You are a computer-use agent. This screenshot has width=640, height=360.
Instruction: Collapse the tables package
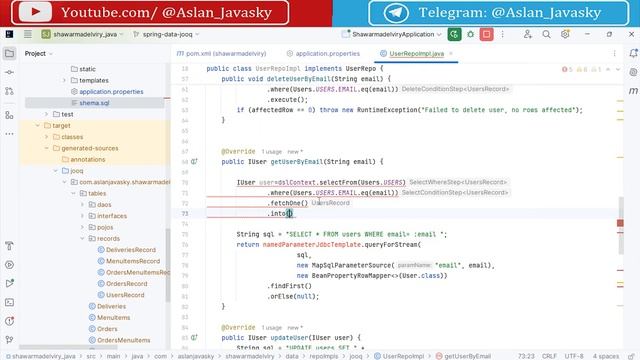pos(73,193)
